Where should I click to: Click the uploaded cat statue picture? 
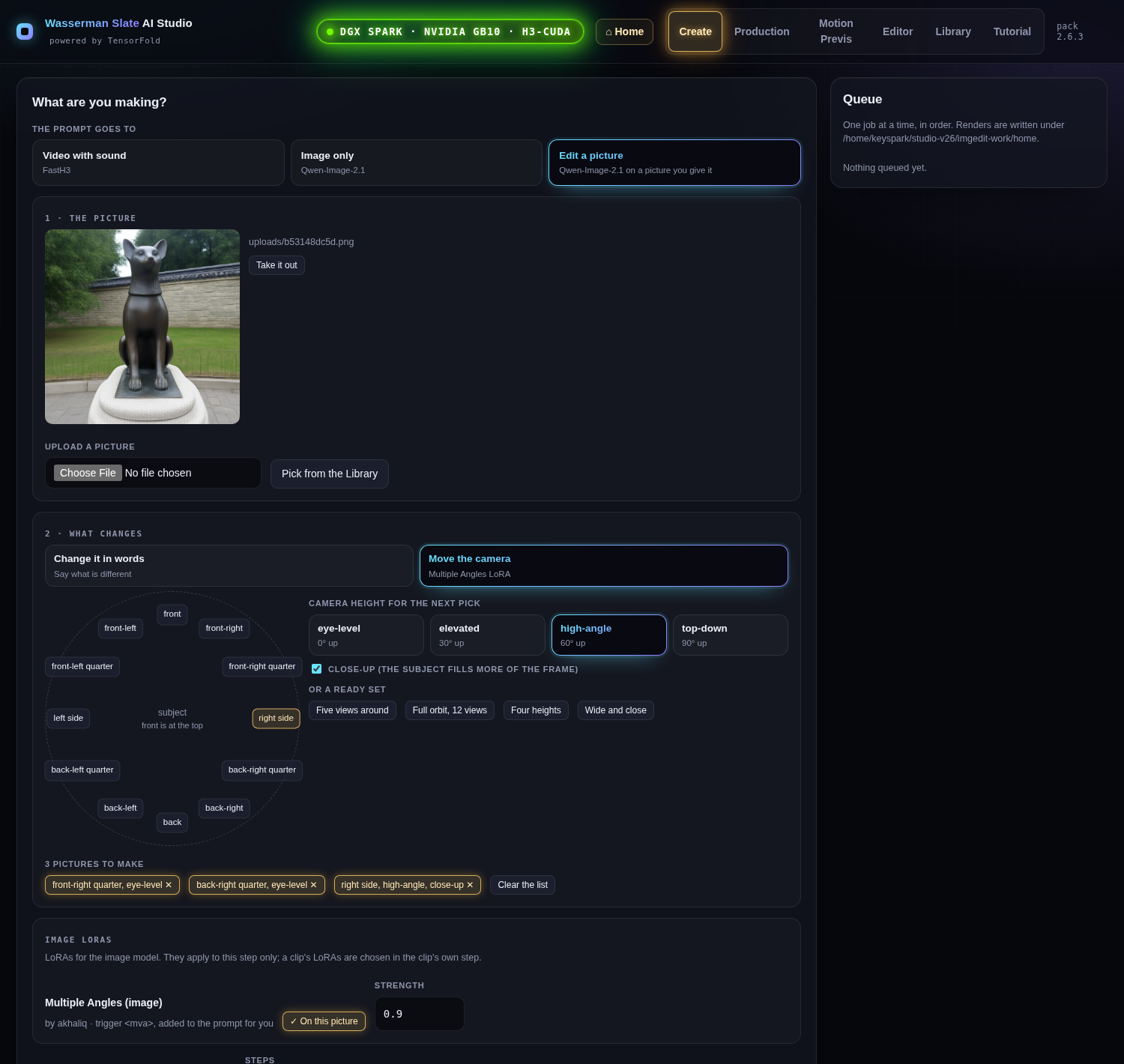click(142, 327)
